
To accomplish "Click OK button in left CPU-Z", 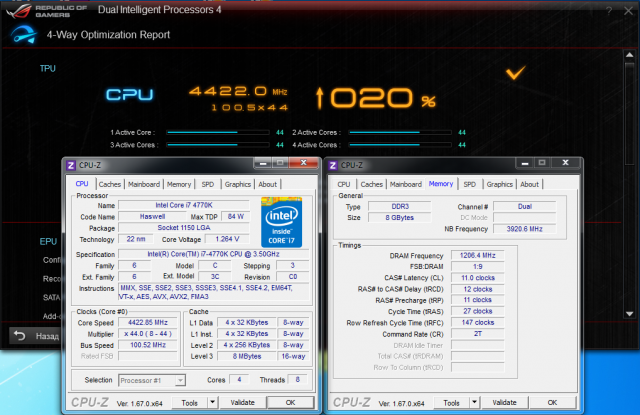I will (290, 402).
